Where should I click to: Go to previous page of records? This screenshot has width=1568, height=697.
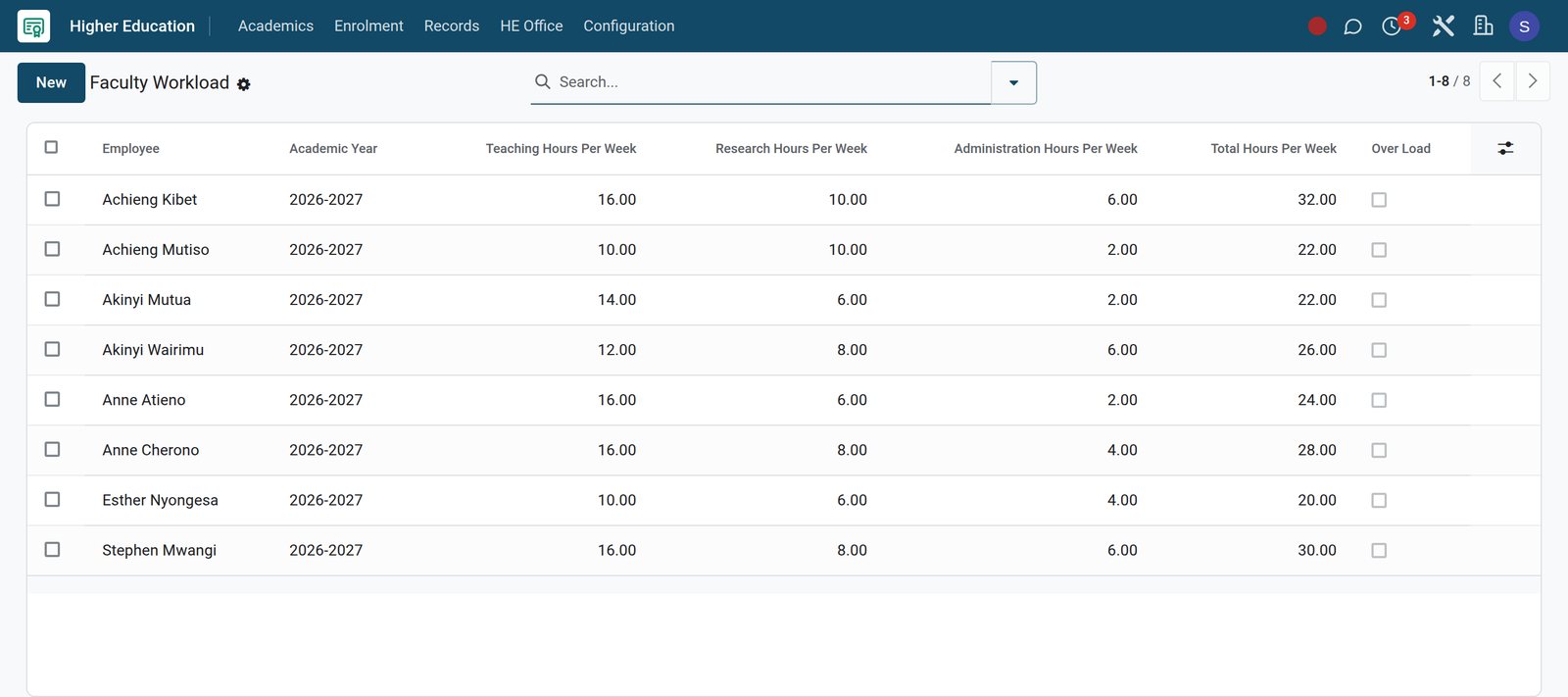1497,81
